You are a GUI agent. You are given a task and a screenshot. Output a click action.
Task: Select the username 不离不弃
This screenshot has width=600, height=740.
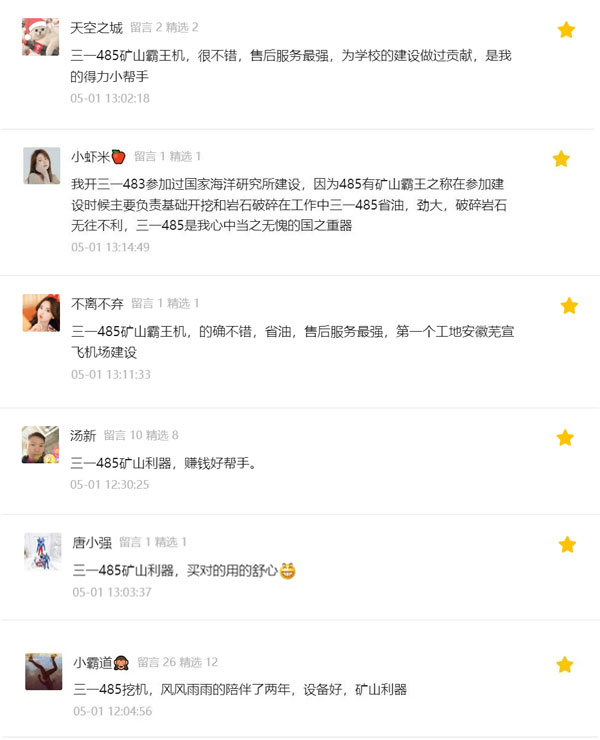(97, 303)
